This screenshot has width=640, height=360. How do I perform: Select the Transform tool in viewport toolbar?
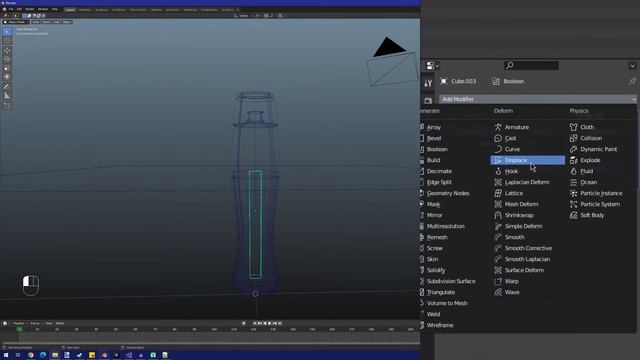(7, 77)
